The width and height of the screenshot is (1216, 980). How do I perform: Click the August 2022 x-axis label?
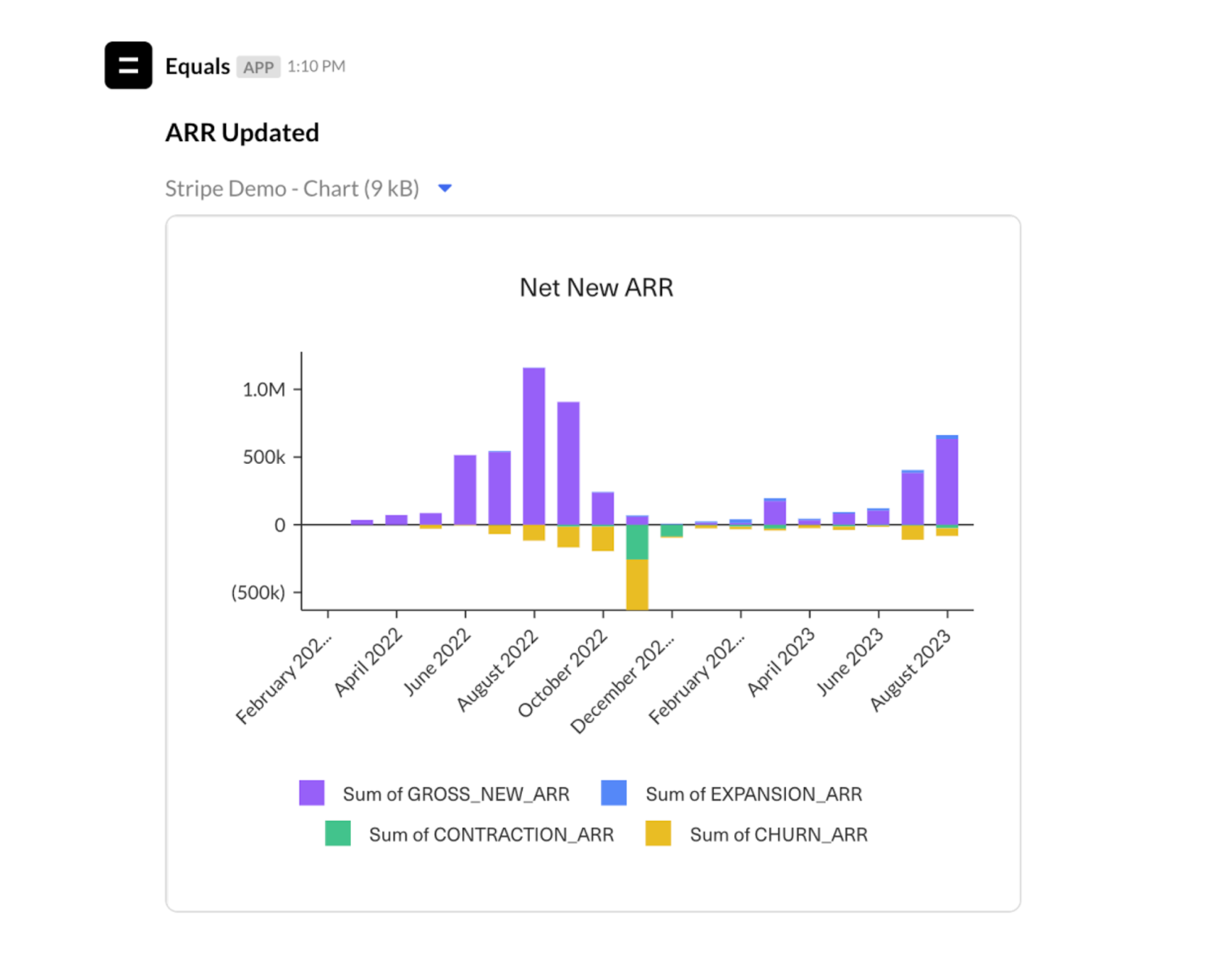coord(498,669)
